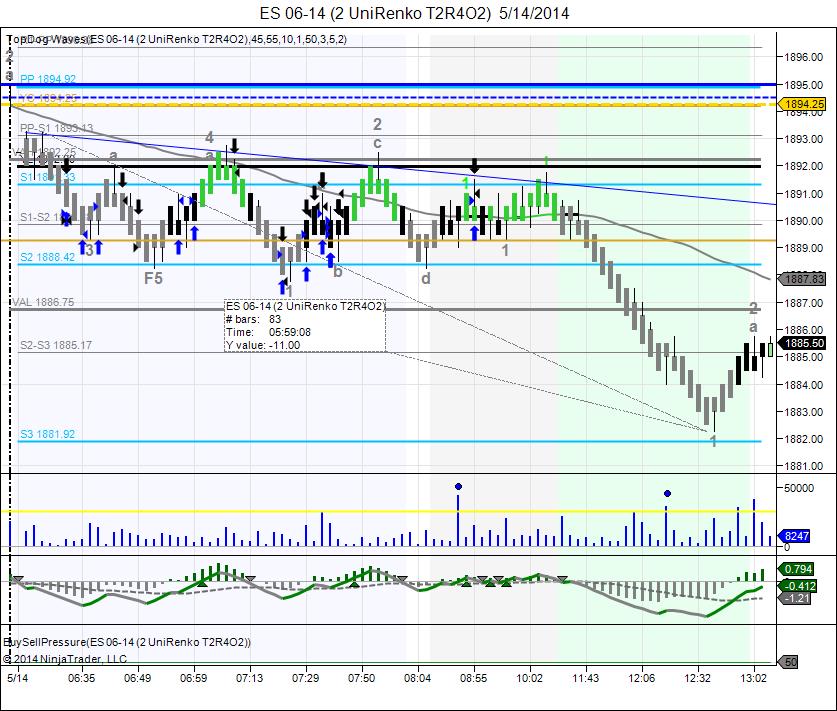Click the 1881.00 price axis label
837x711 pixels.
point(803,466)
